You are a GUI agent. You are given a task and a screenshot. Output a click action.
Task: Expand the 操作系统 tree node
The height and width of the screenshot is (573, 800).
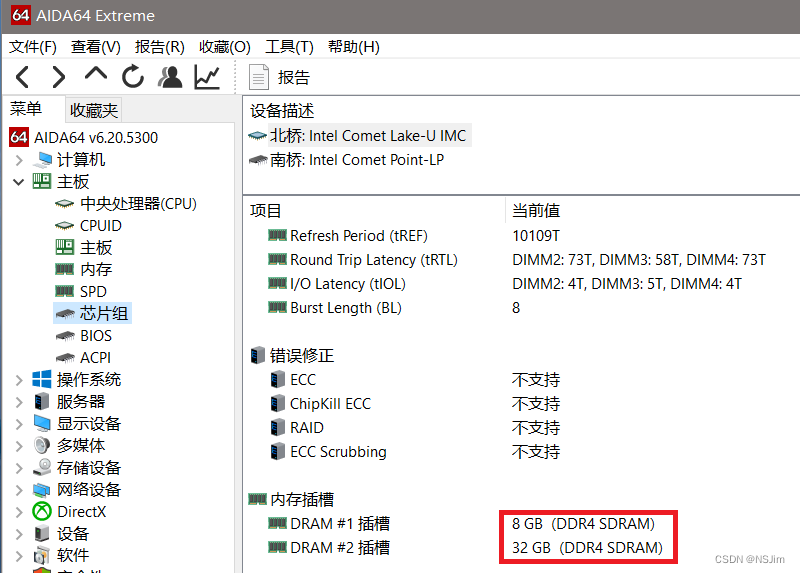pyautogui.click(x=19, y=380)
